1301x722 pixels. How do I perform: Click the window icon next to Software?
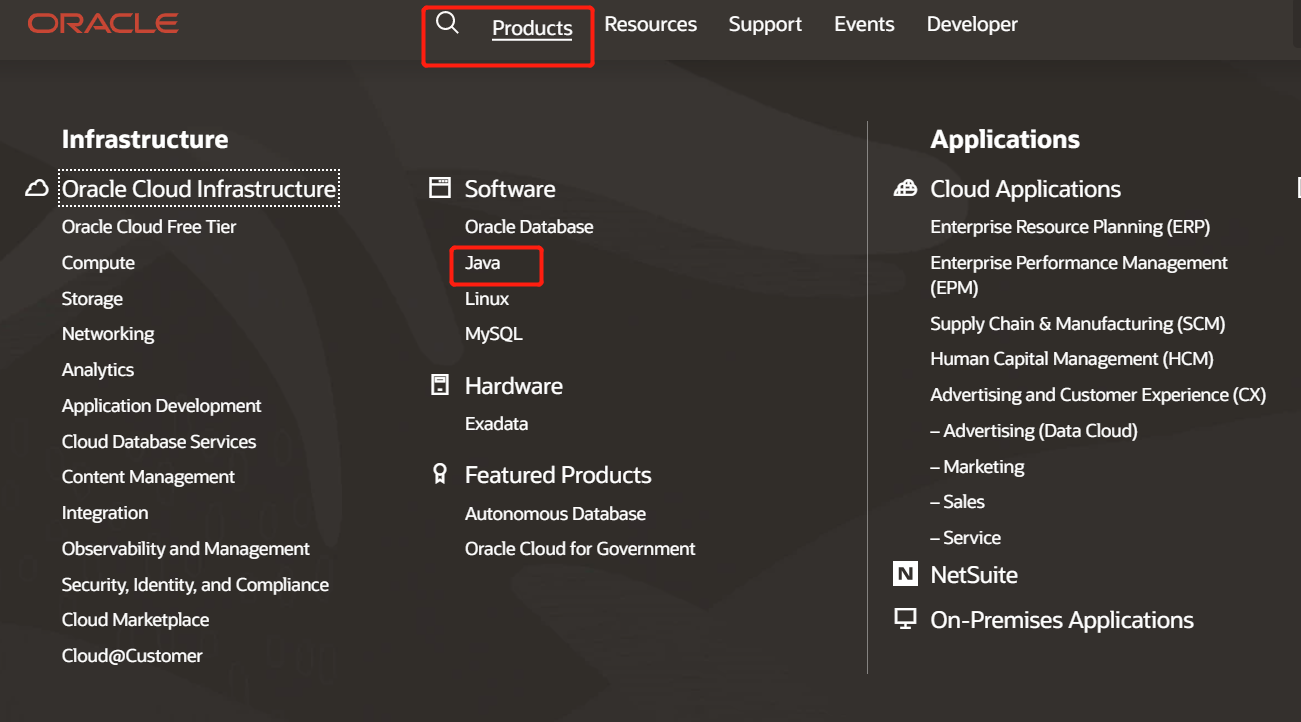[x=440, y=188]
